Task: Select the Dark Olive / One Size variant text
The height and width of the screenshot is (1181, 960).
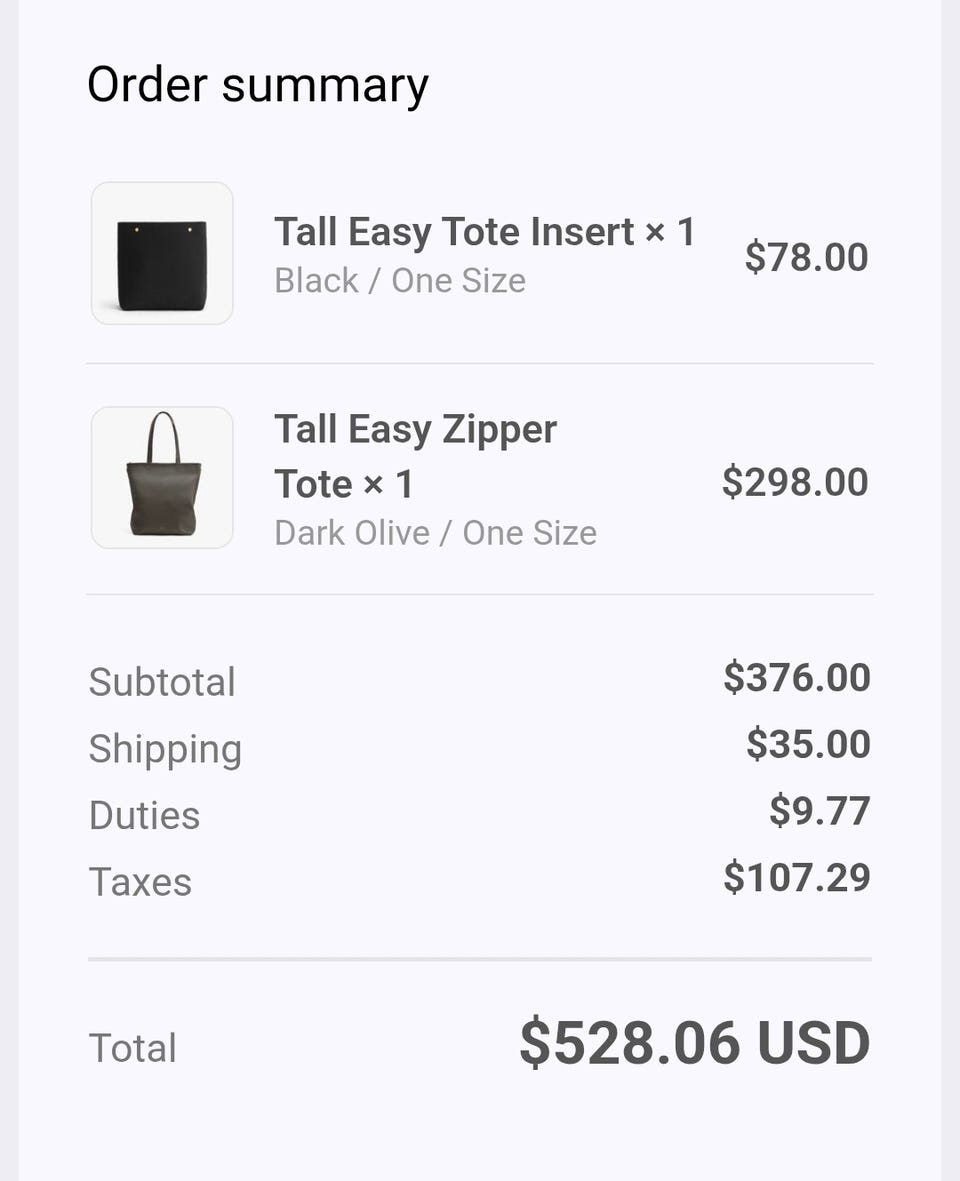Action: (435, 533)
